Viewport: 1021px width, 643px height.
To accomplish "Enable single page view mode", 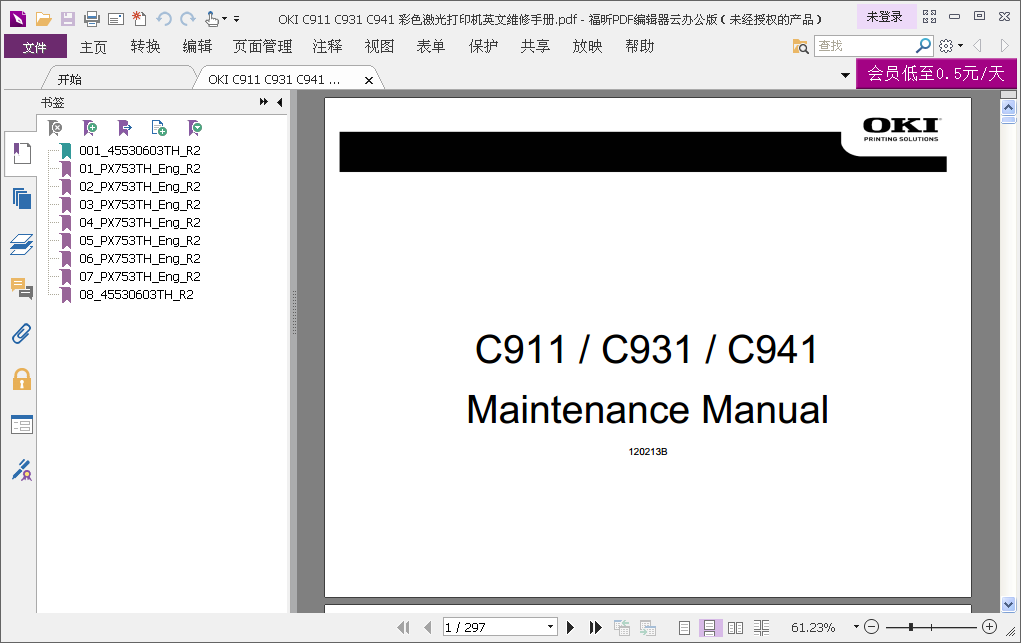I will (x=684, y=627).
